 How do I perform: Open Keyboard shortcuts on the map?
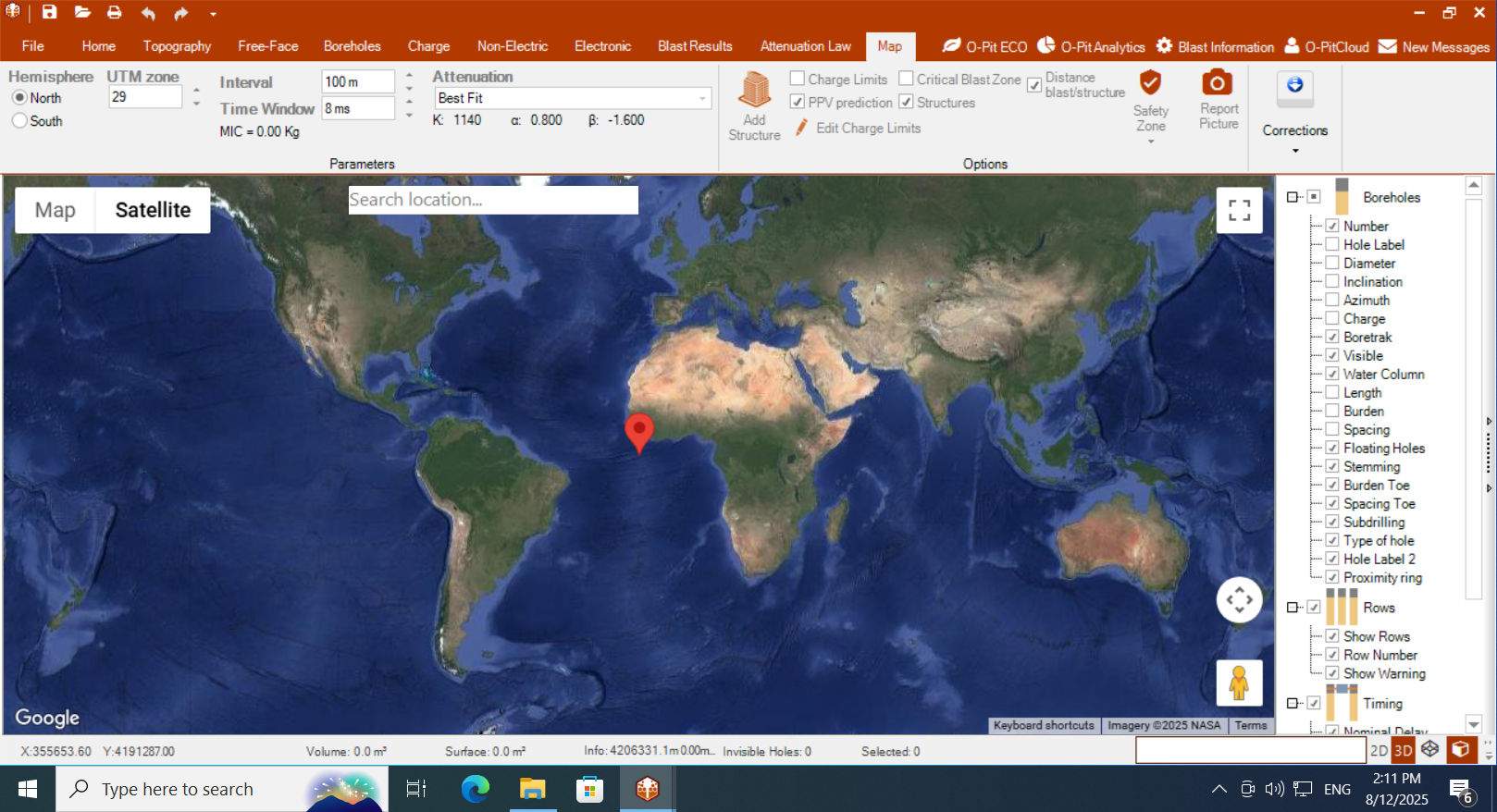coord(1044,725)
